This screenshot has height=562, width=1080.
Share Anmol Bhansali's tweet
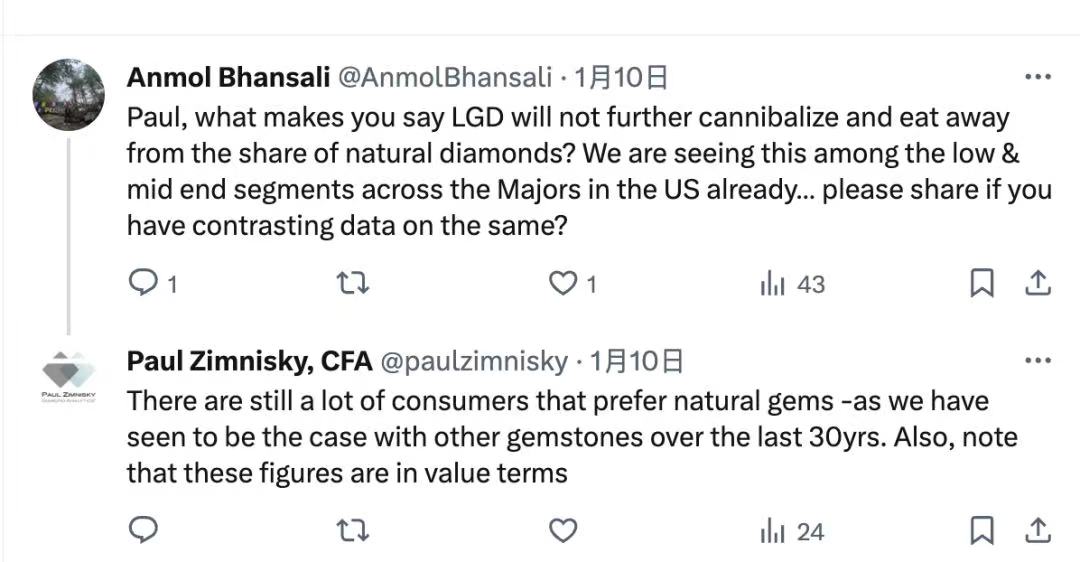click(1038, 284)
